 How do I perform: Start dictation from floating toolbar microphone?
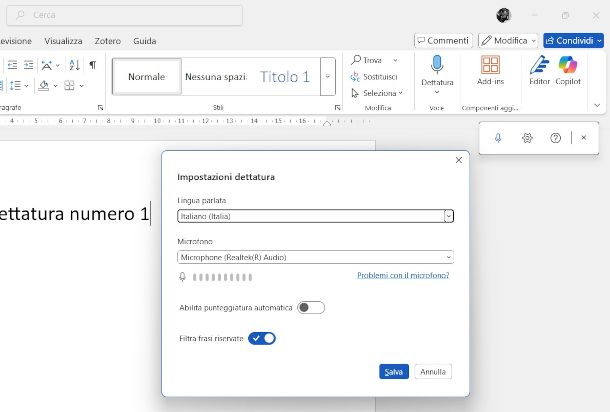point(498,138)
